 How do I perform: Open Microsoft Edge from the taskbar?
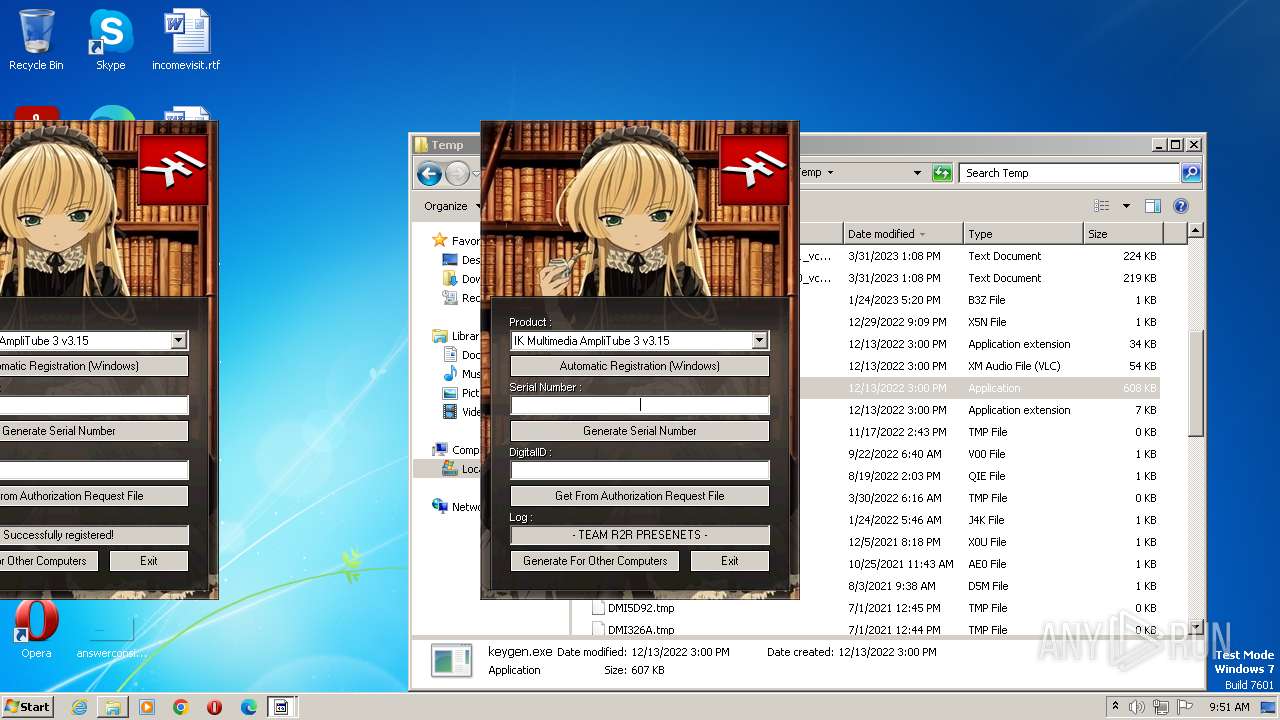pos(249,707)
